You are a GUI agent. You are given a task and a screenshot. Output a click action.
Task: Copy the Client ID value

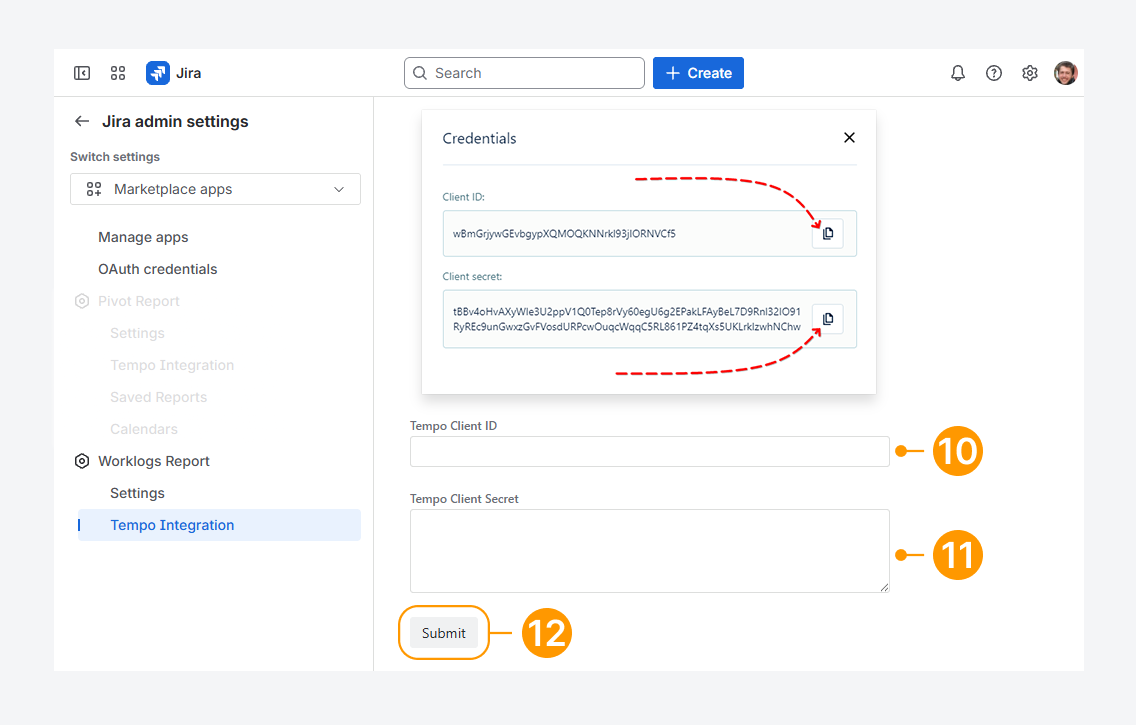[827, 233]
